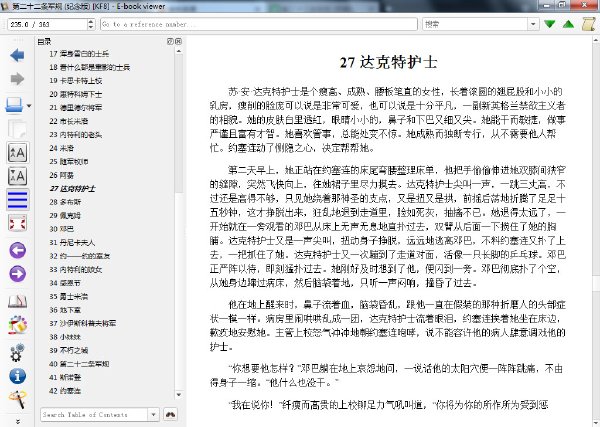Expand hidden toolbar items with bottom chevron
The image size is (600, 427).
point(17,422)
